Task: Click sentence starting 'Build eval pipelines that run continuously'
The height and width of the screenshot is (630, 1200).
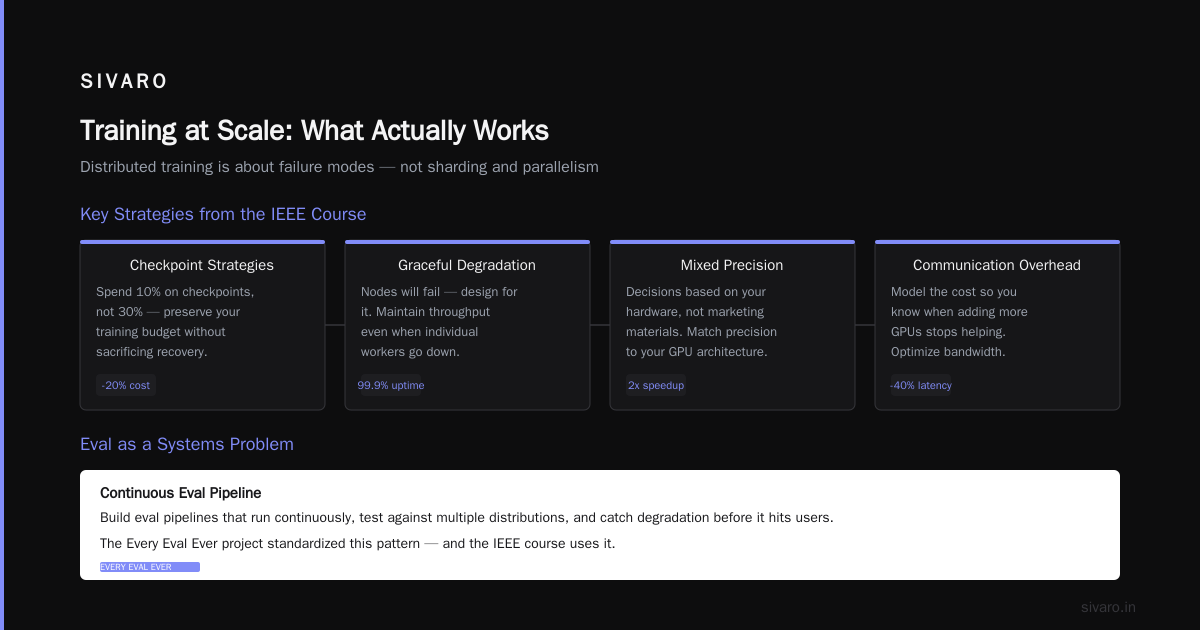Action: [467, 518]
